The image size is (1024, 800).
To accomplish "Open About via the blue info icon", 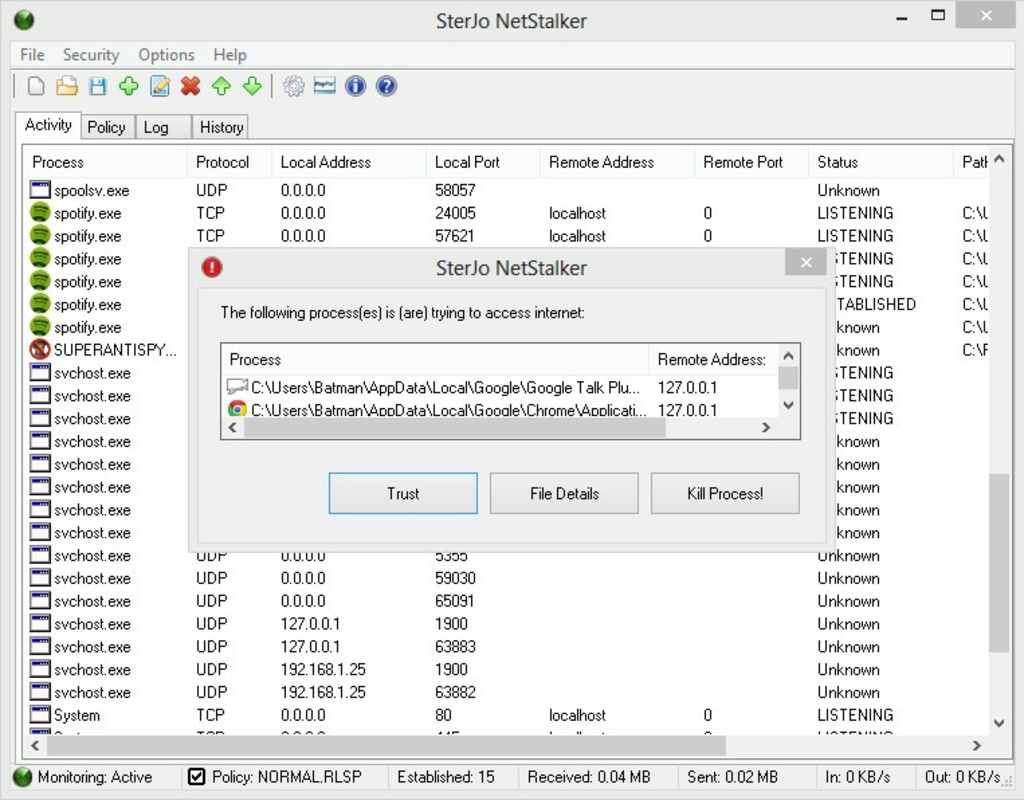I will tap(355, 86).
